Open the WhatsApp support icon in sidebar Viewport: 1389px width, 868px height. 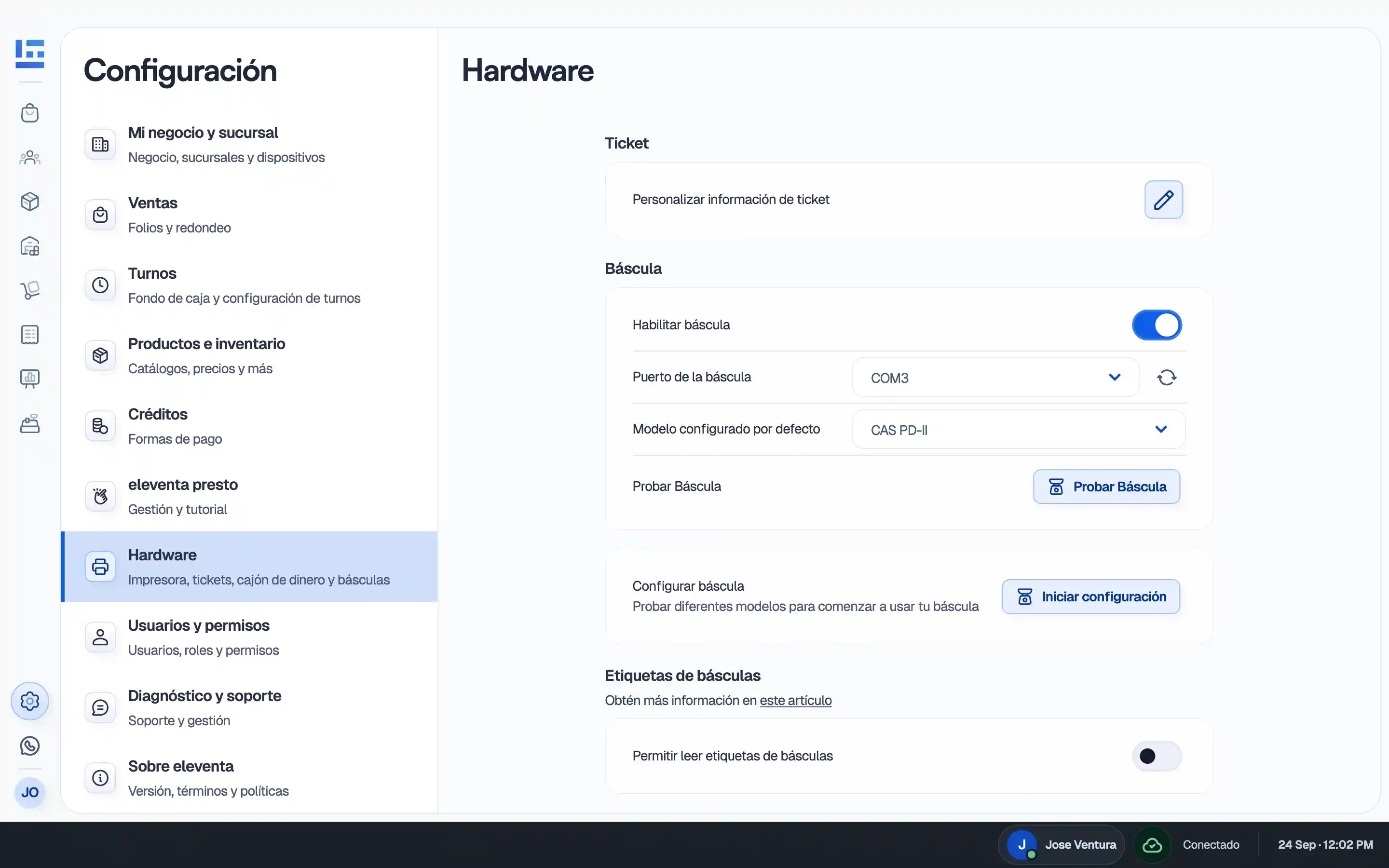pyautogui.click(x=30, y=746)
